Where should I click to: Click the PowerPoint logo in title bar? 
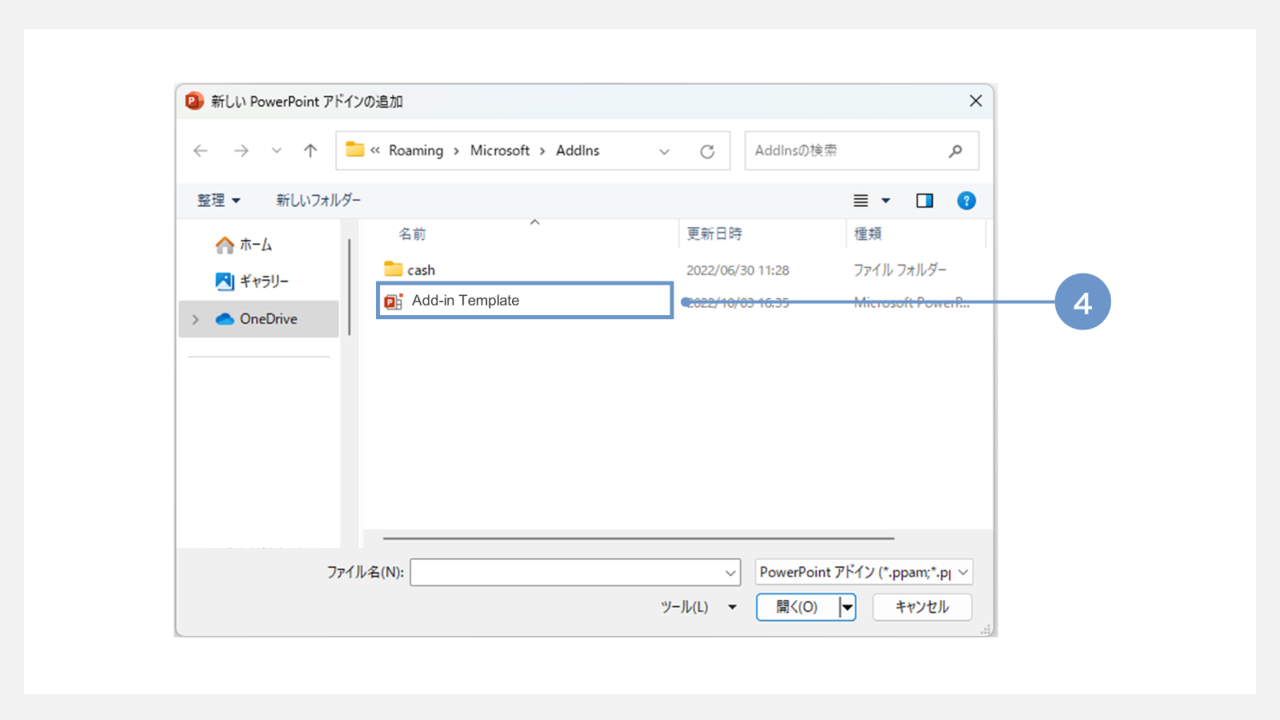point(194,101)
